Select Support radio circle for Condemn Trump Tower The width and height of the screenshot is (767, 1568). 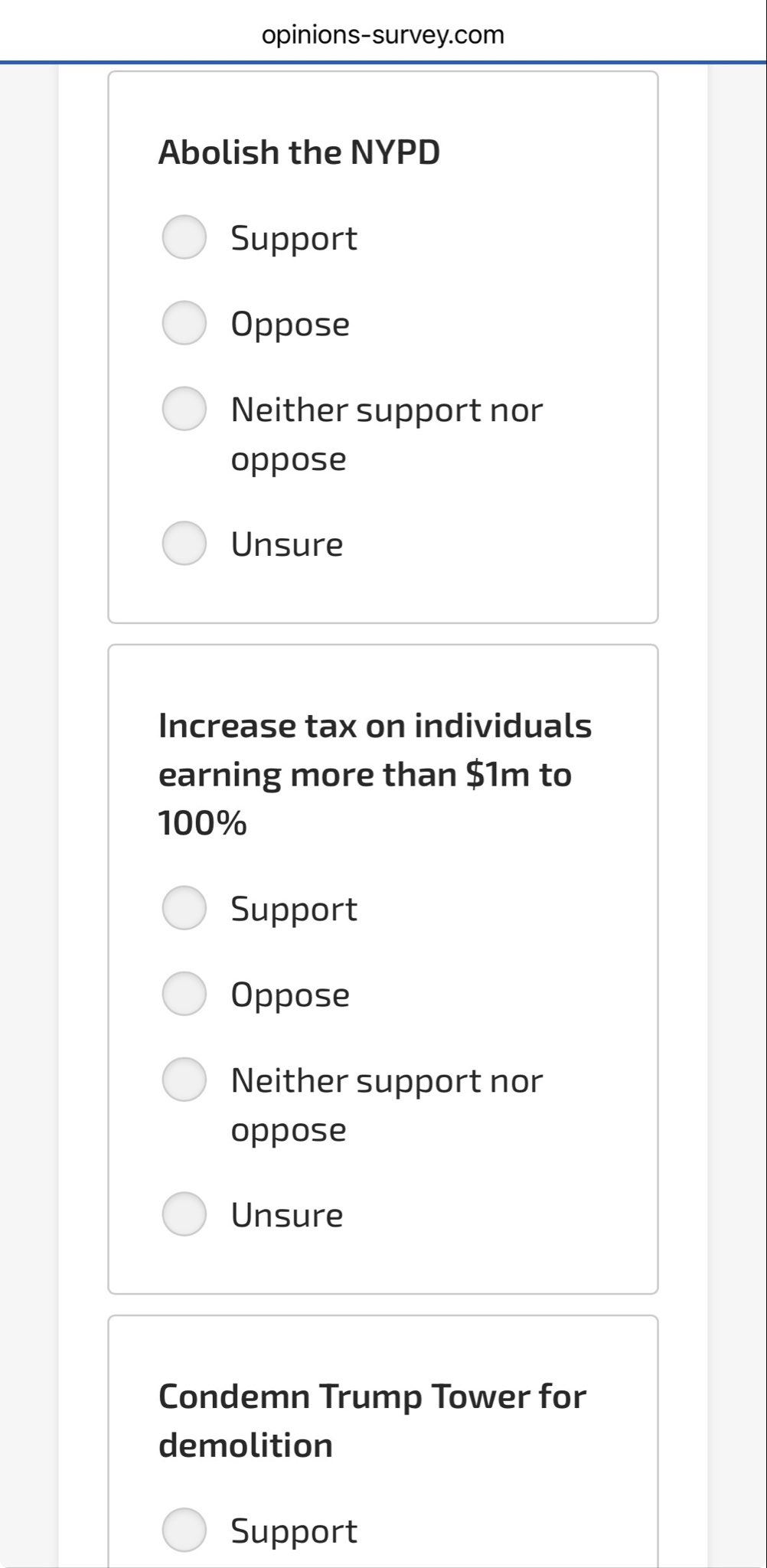coord(184,1530)
